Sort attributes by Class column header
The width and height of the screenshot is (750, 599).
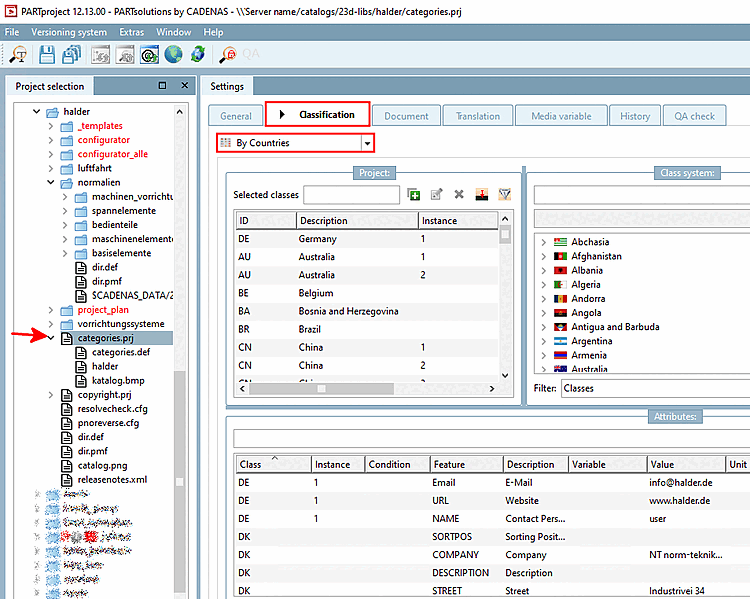click(x=273, y=464)
